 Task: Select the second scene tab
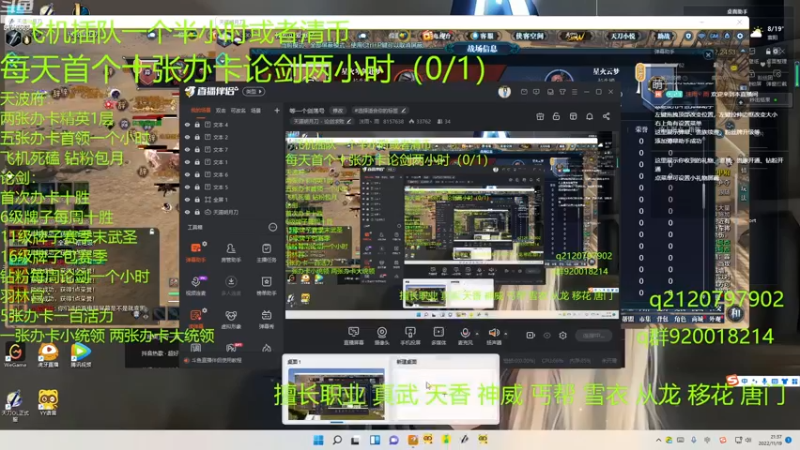(220, 110)
